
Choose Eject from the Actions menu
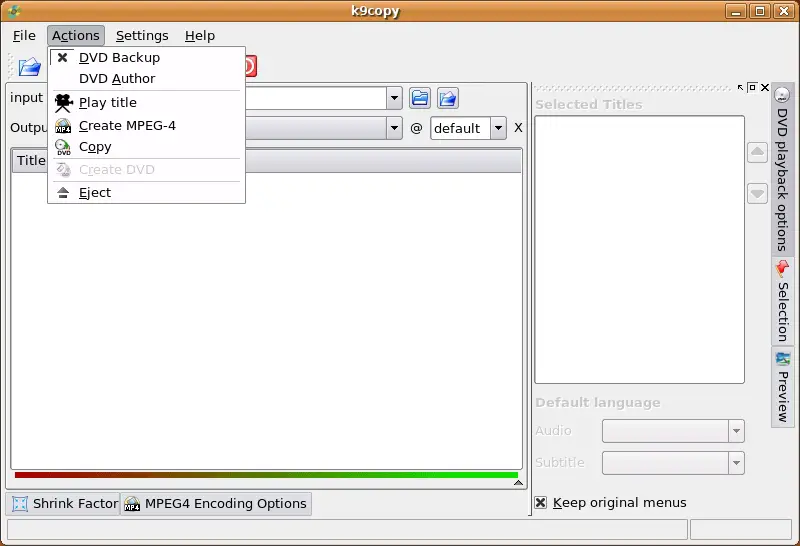point(146,193)
